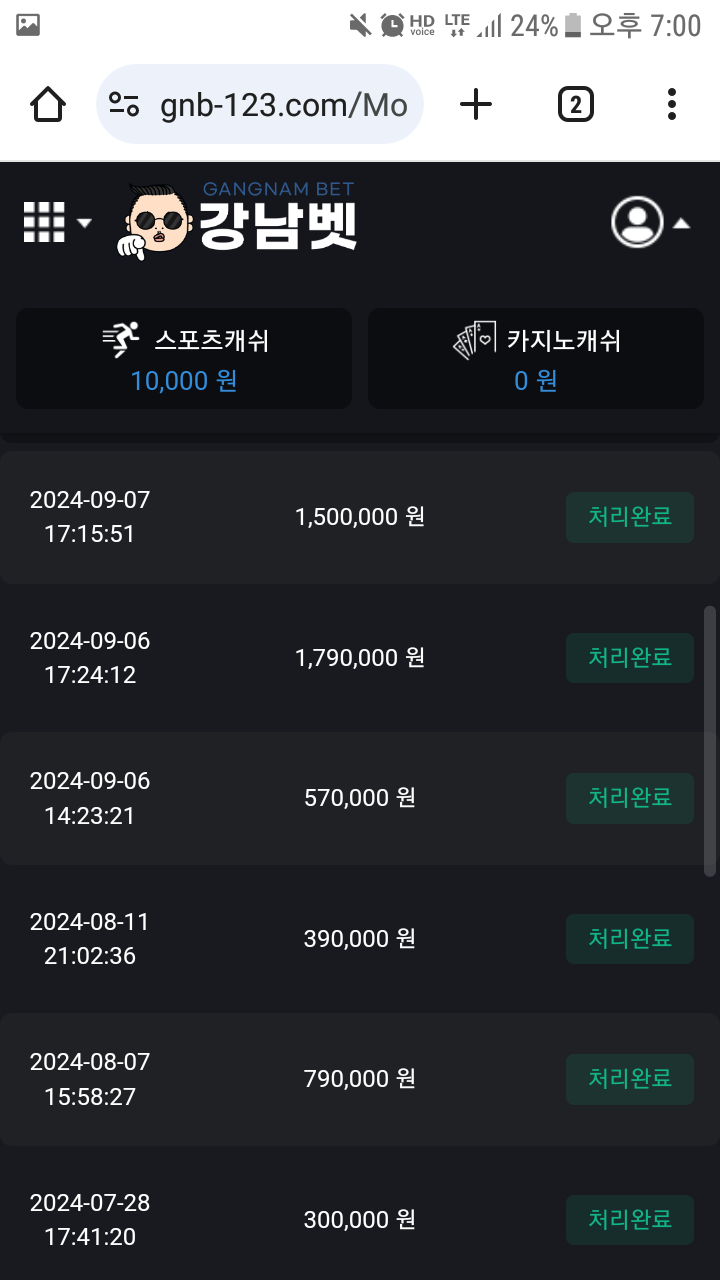
Task: Open the tab switcher showing 2 tabs
Action: click(x=575, y=104)
